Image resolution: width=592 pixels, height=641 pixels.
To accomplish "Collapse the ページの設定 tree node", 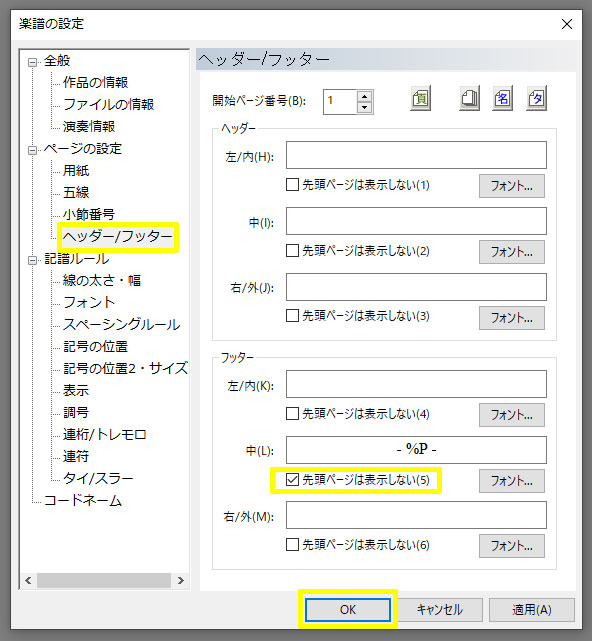I will (32, 150).
